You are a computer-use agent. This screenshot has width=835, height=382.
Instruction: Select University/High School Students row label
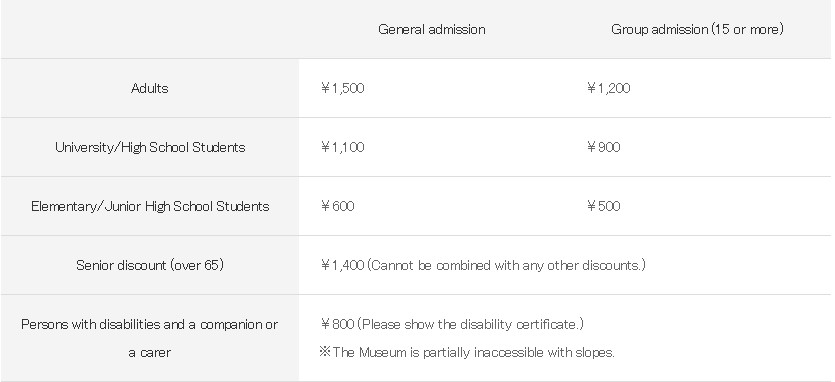coord(150,148)
